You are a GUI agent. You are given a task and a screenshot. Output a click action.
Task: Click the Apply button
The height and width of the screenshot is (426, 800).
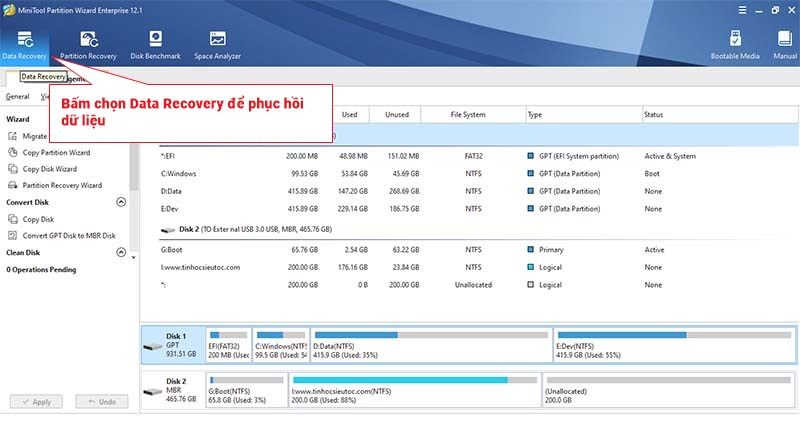pos(36,402)
